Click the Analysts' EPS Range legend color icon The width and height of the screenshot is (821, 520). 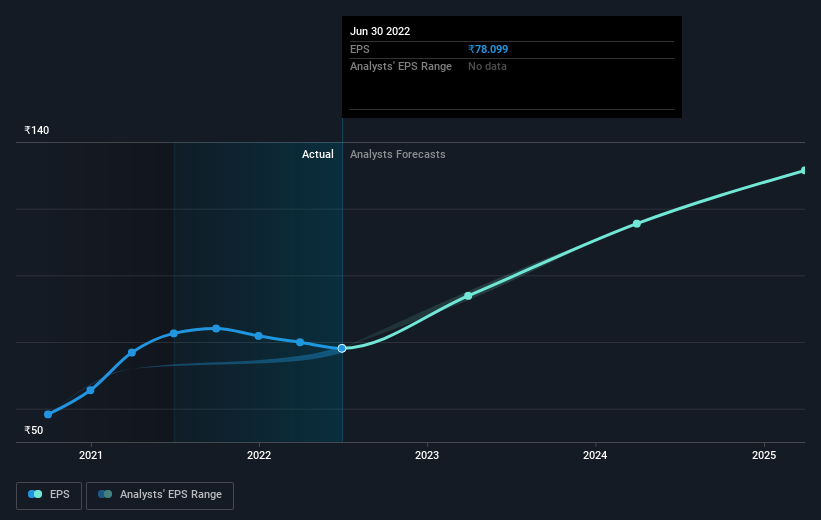[105, 494]
